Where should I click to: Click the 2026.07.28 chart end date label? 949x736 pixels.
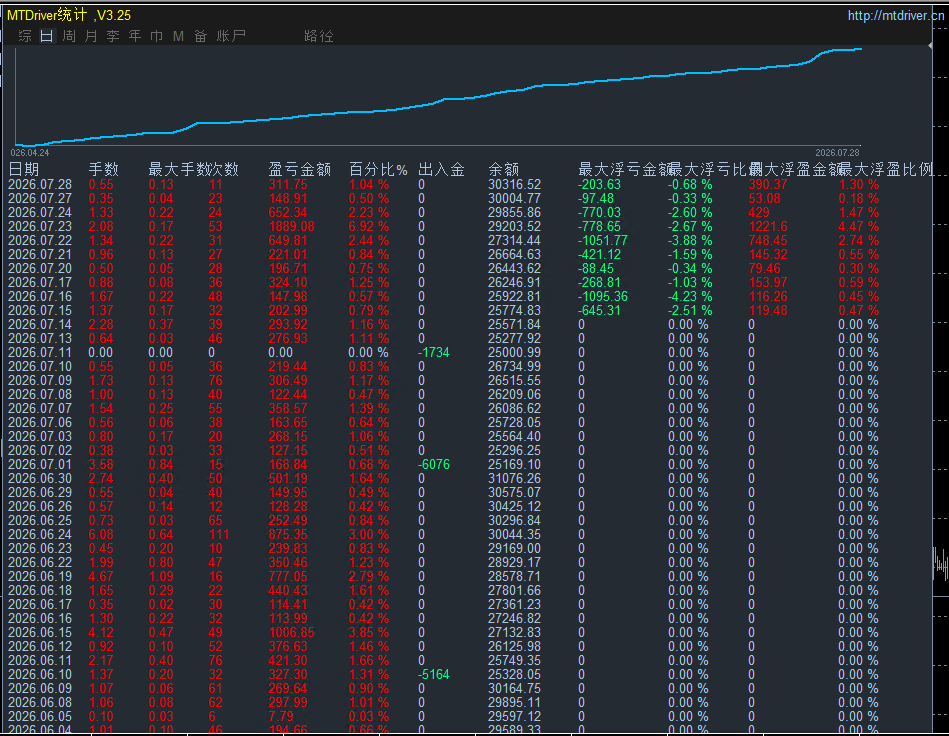click(x=837, y=153)
